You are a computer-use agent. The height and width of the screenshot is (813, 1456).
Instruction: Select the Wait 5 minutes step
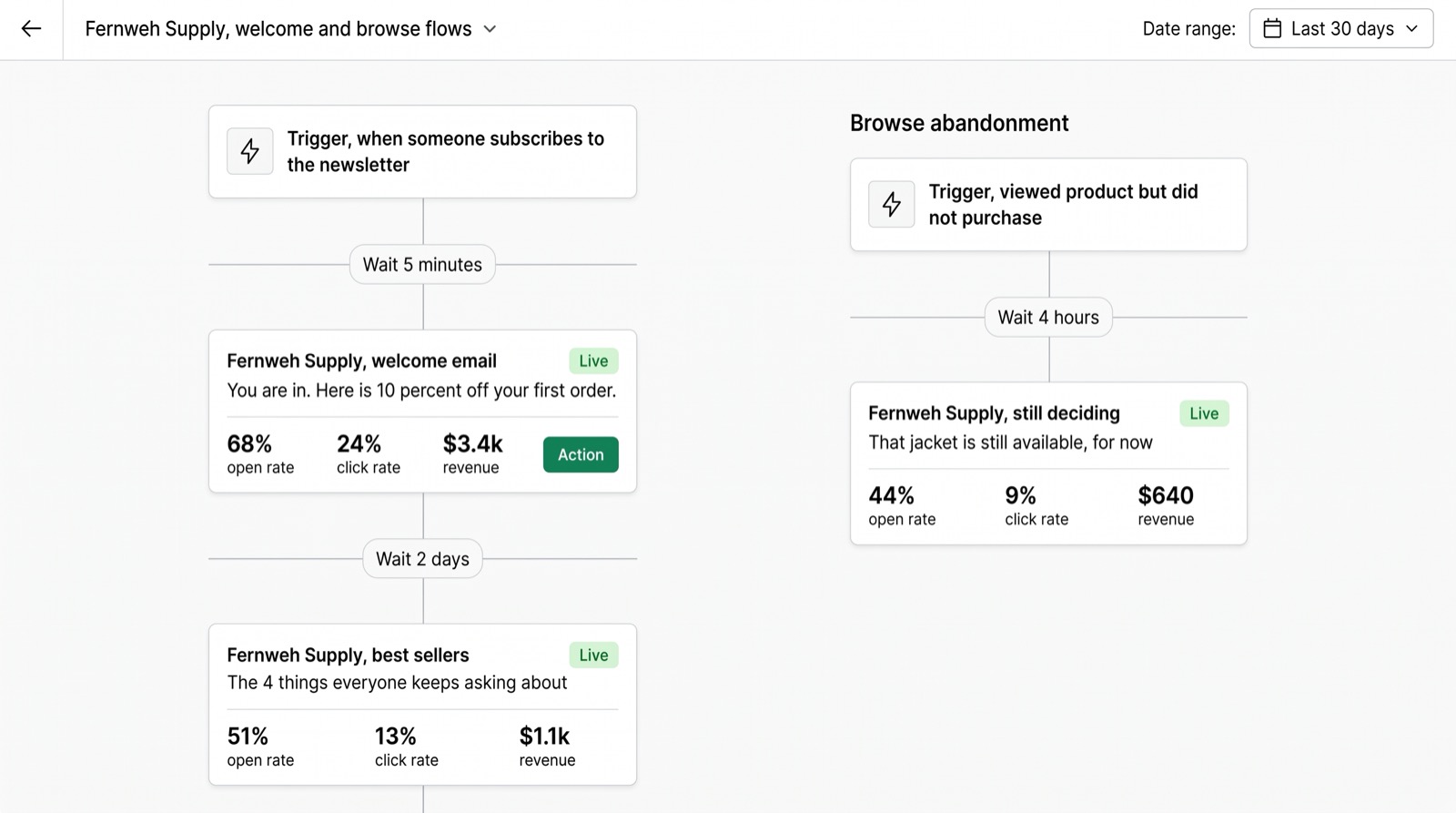pos(422,265)
